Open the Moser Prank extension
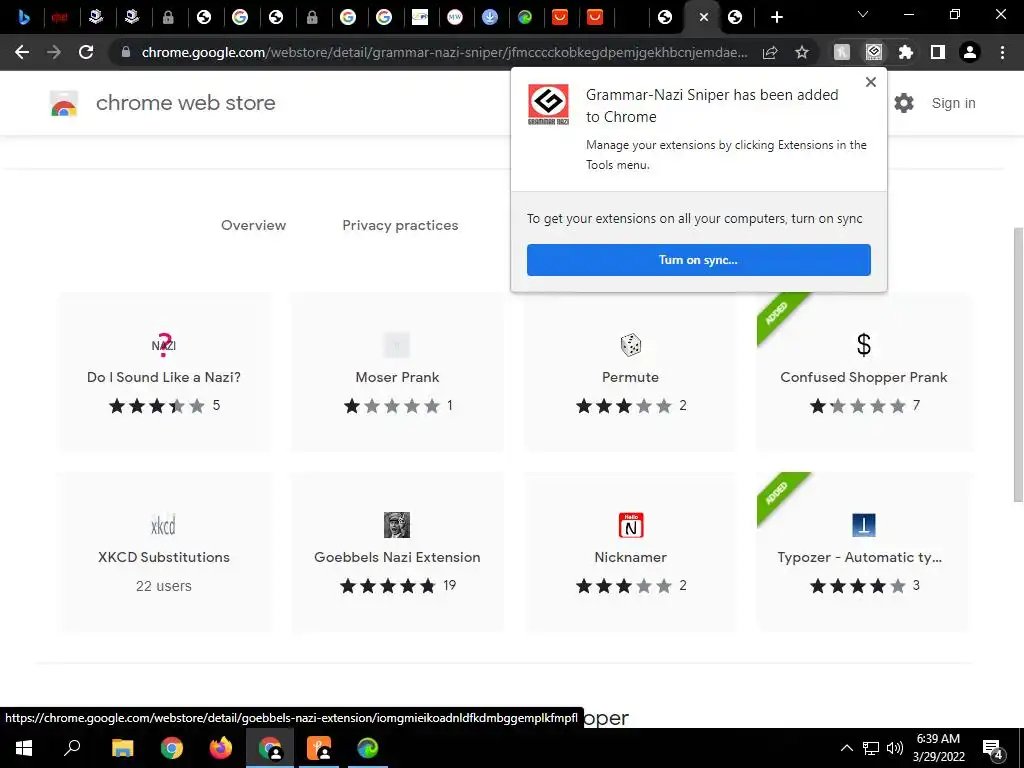This screenshot has width=1024, height=768. [397, 372]
